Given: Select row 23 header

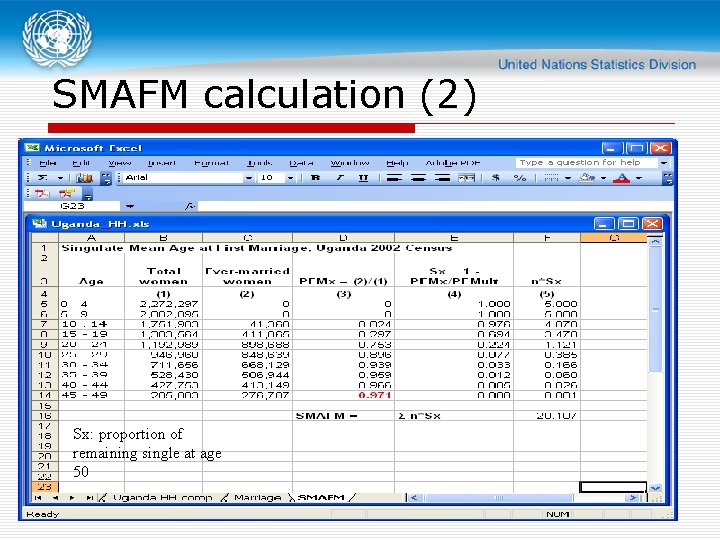Looking at the screenshot, I should [x=45, y=487].
